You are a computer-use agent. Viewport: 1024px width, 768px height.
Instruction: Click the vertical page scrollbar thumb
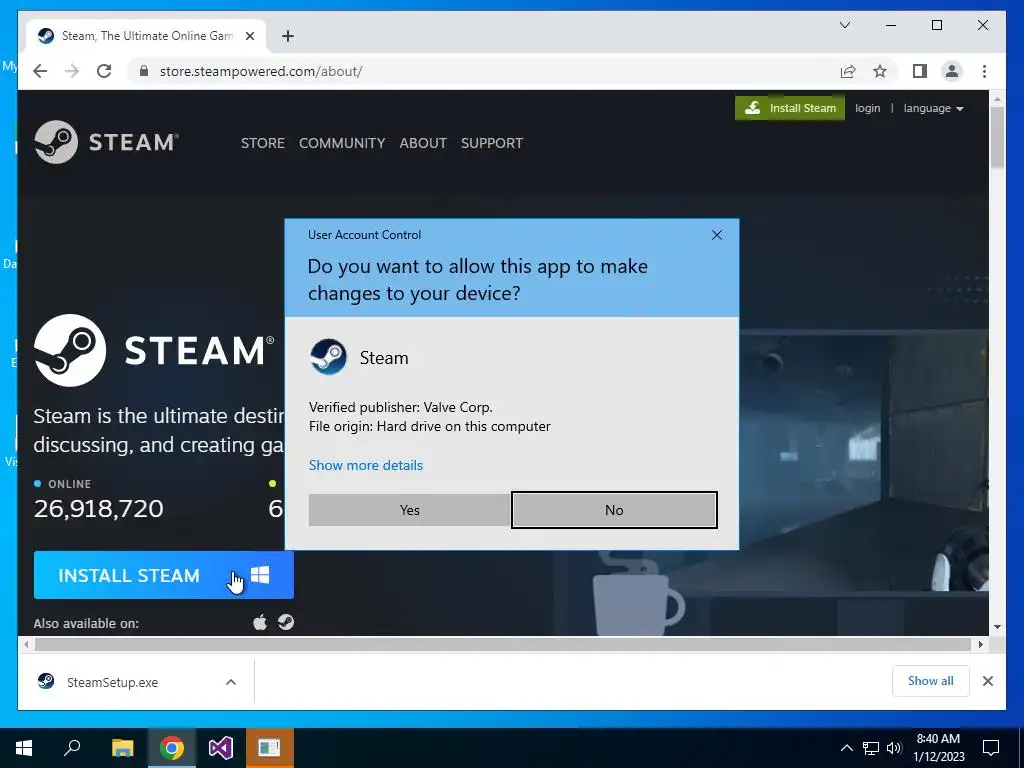coord(997,137)
